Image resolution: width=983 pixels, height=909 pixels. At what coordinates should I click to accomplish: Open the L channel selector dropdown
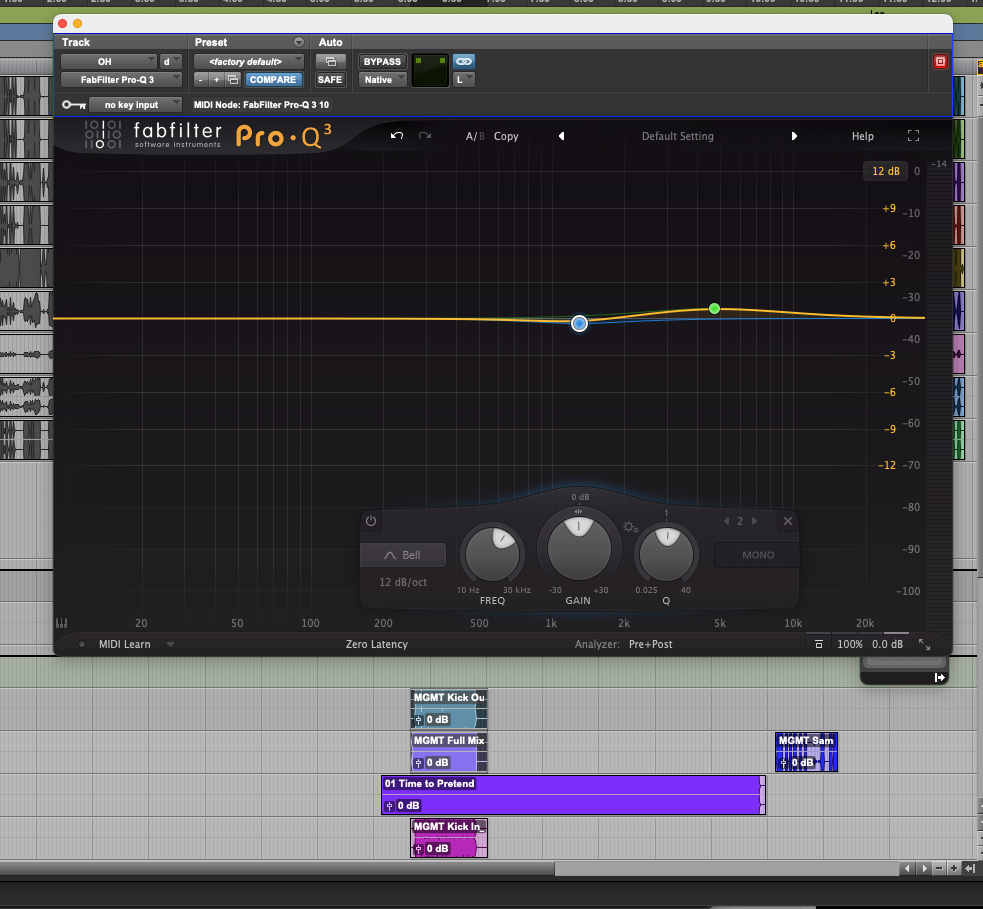(463, 80)
